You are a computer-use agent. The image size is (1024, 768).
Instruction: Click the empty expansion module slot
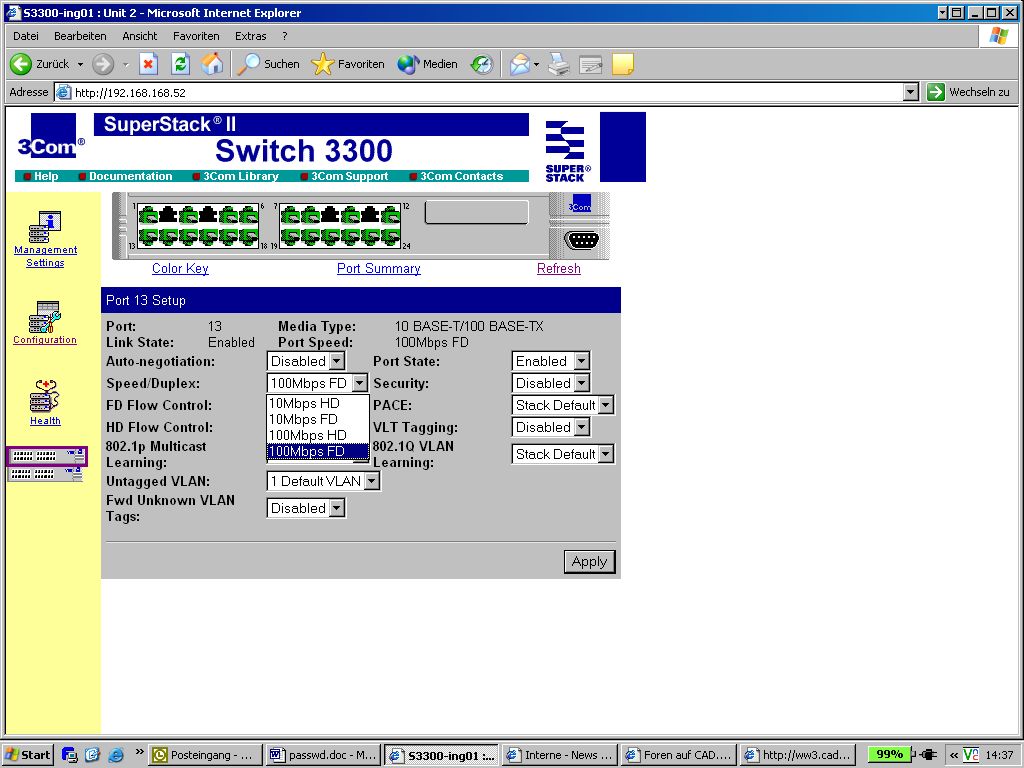477,212
